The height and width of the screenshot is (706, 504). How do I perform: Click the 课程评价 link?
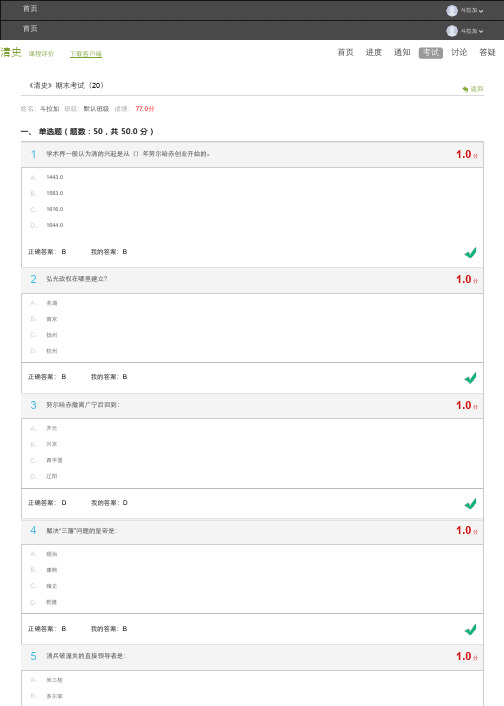41,54
